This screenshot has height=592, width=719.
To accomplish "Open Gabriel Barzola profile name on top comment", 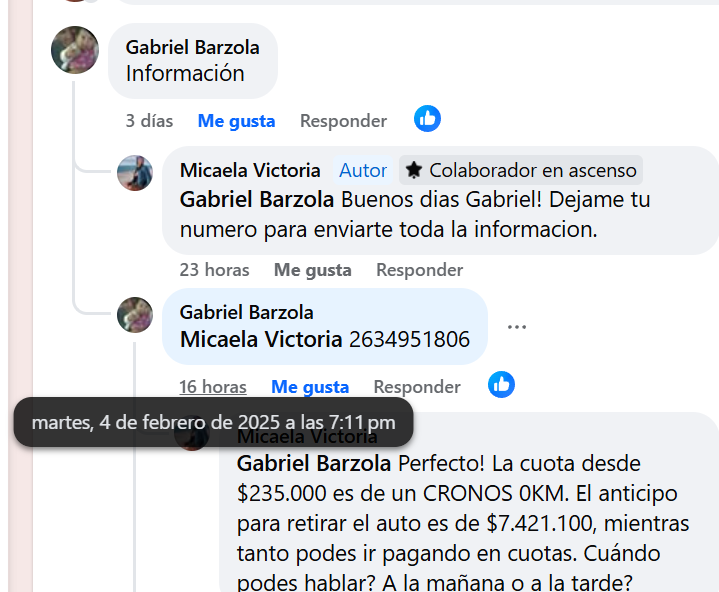I will click(193, 47).
